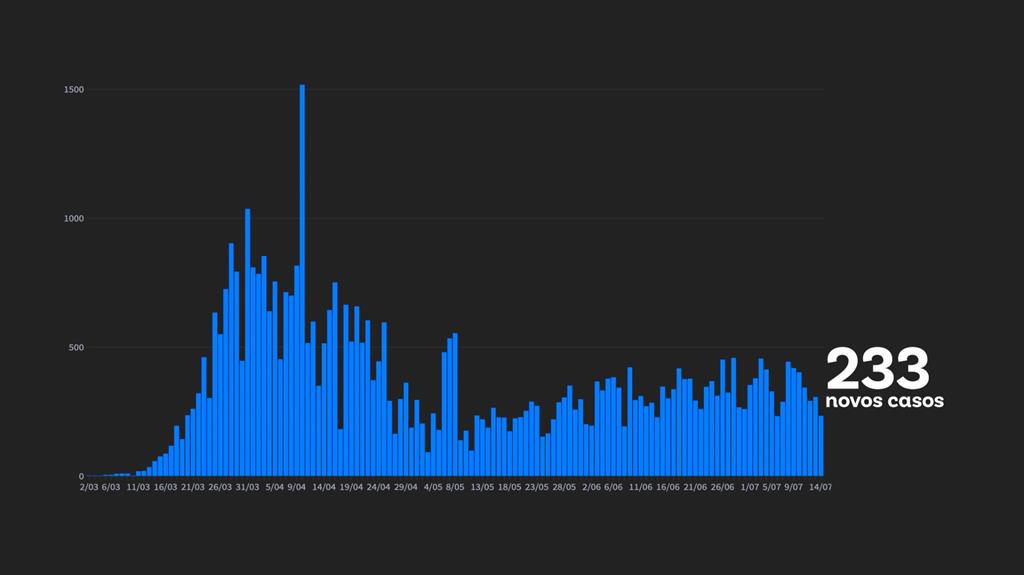Select the 19/04 x-axis date

(351, 488)
